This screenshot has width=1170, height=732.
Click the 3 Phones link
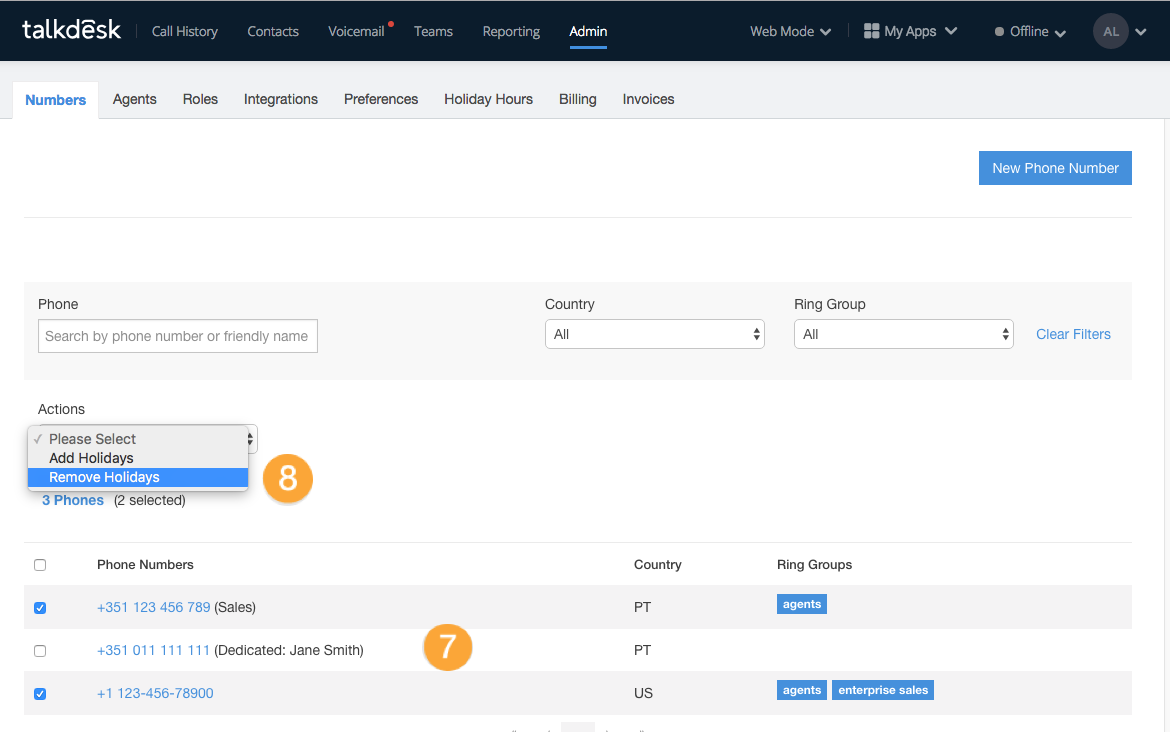click(72, 500)
